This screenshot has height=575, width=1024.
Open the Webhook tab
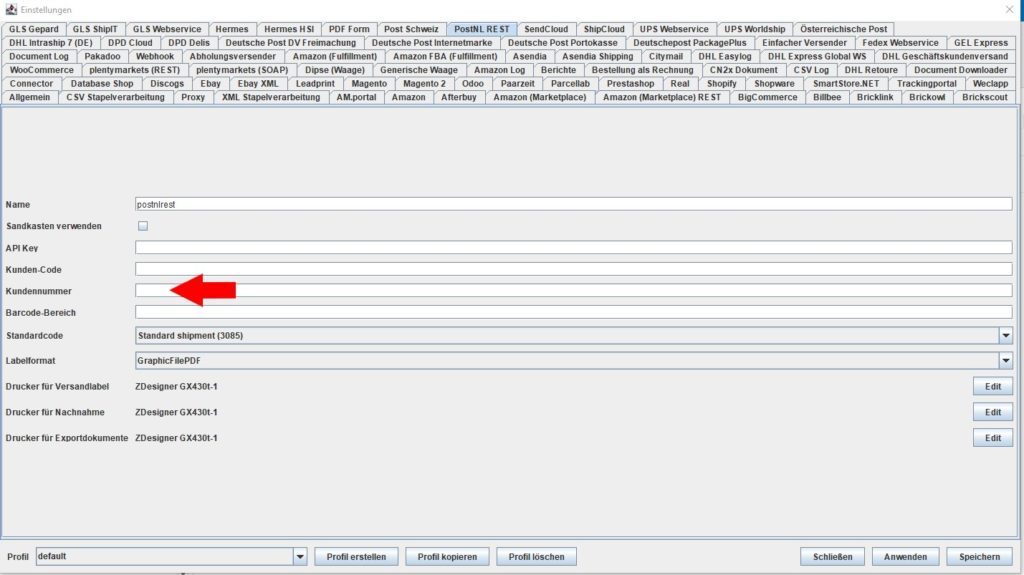coord(155,56)
